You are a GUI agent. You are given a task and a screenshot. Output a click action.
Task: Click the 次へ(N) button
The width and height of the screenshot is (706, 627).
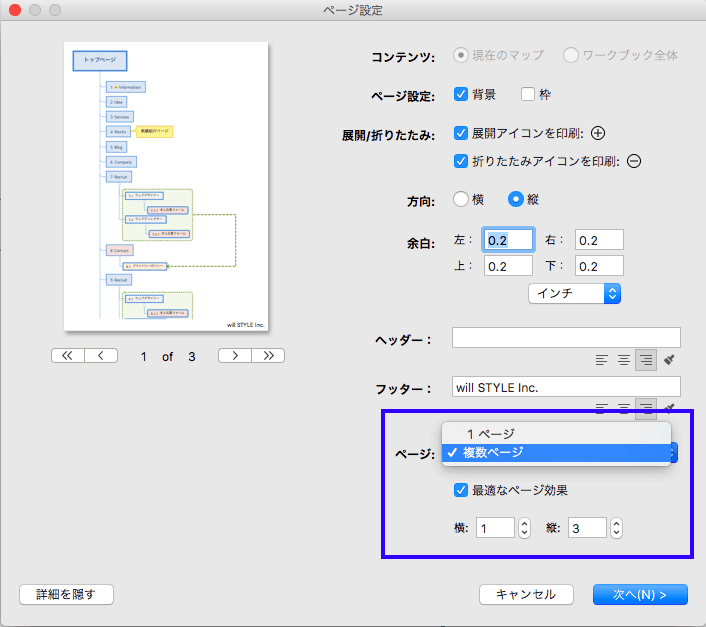click(640, 595)
